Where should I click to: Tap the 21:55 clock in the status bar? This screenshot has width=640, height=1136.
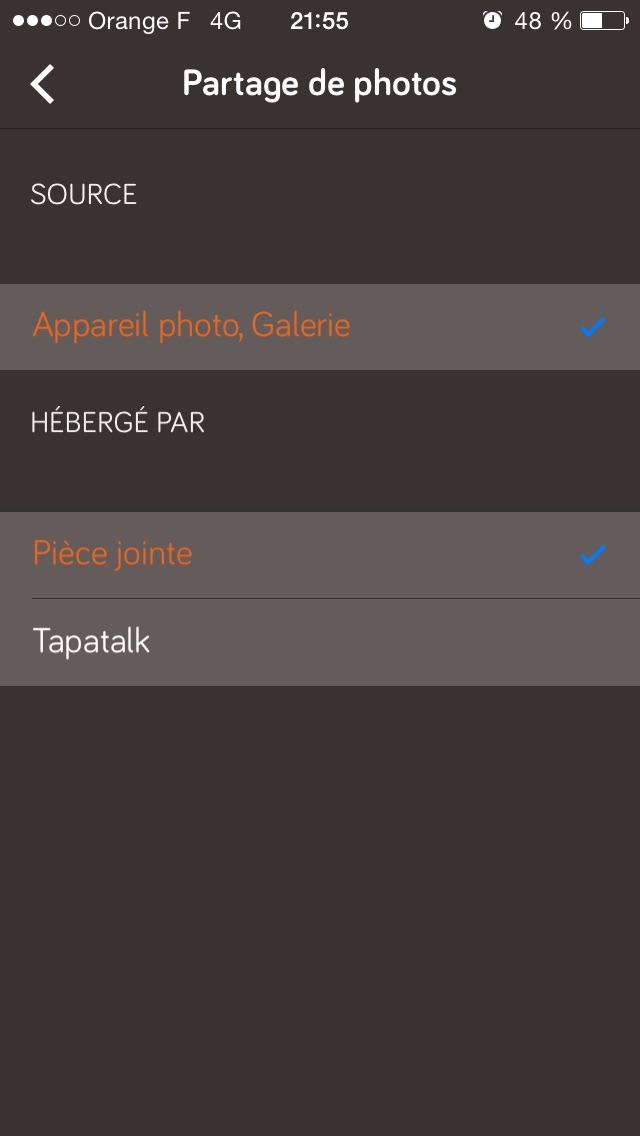point(319,20)
